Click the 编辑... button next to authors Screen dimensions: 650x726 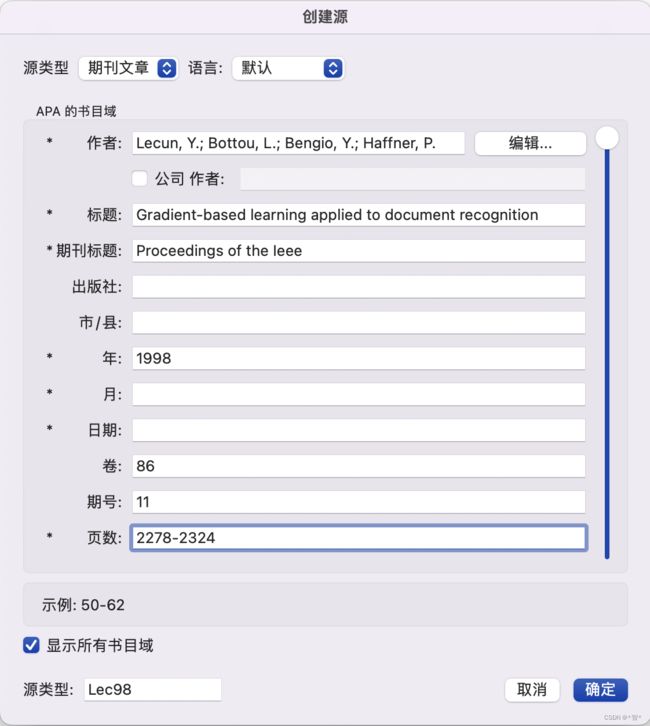pyautogui.click(x=530, y=143)
